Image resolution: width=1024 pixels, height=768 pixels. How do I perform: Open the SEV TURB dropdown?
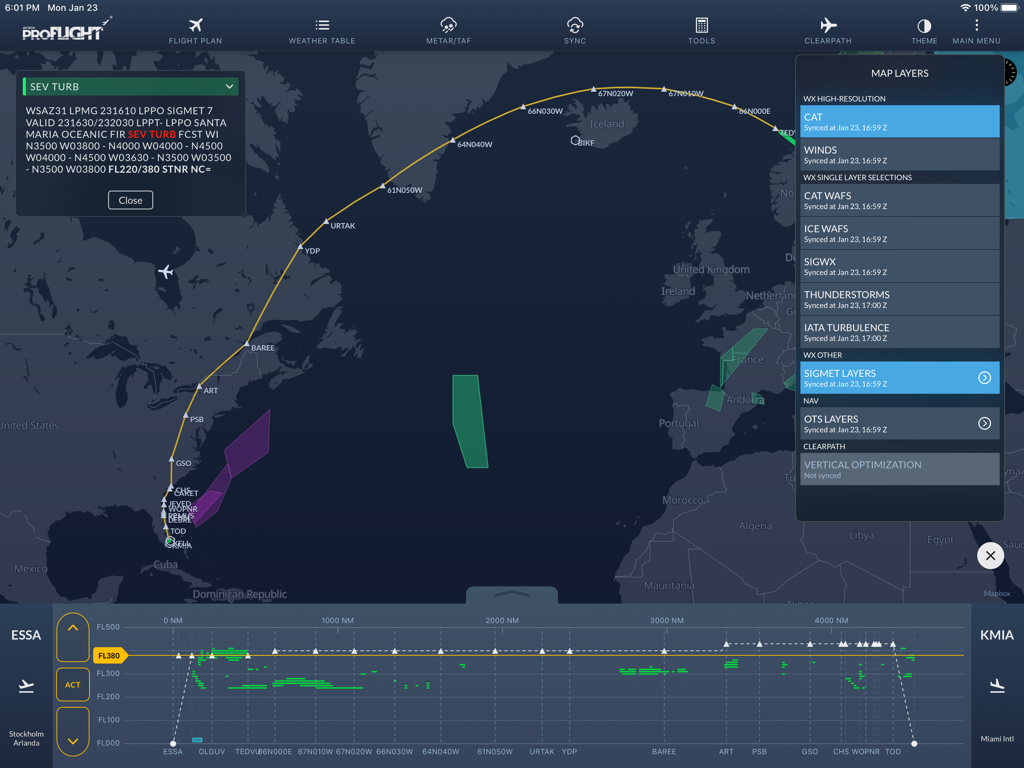click(x=130, y=87)
